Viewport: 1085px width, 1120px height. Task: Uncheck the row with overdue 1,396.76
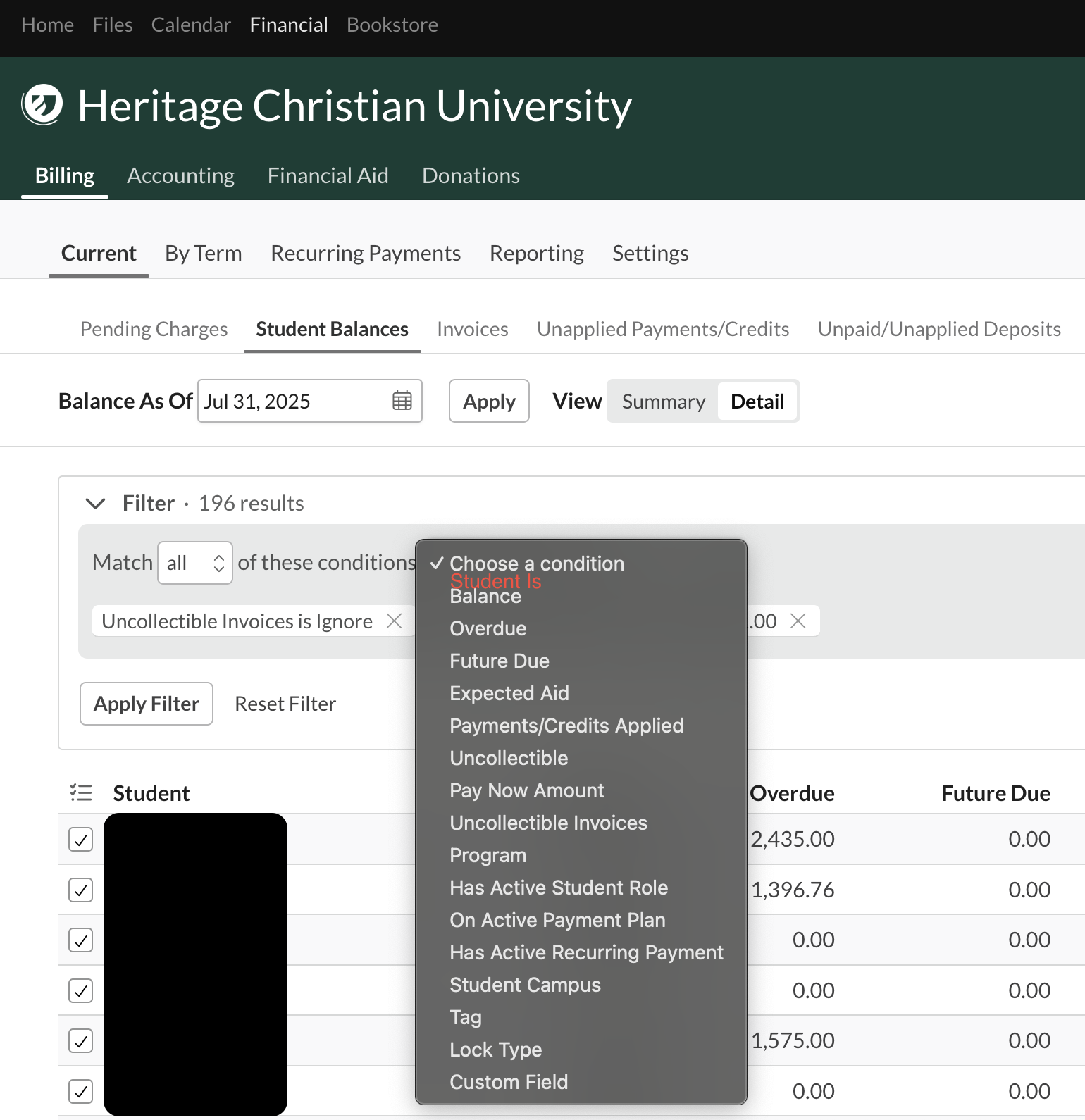81,890
